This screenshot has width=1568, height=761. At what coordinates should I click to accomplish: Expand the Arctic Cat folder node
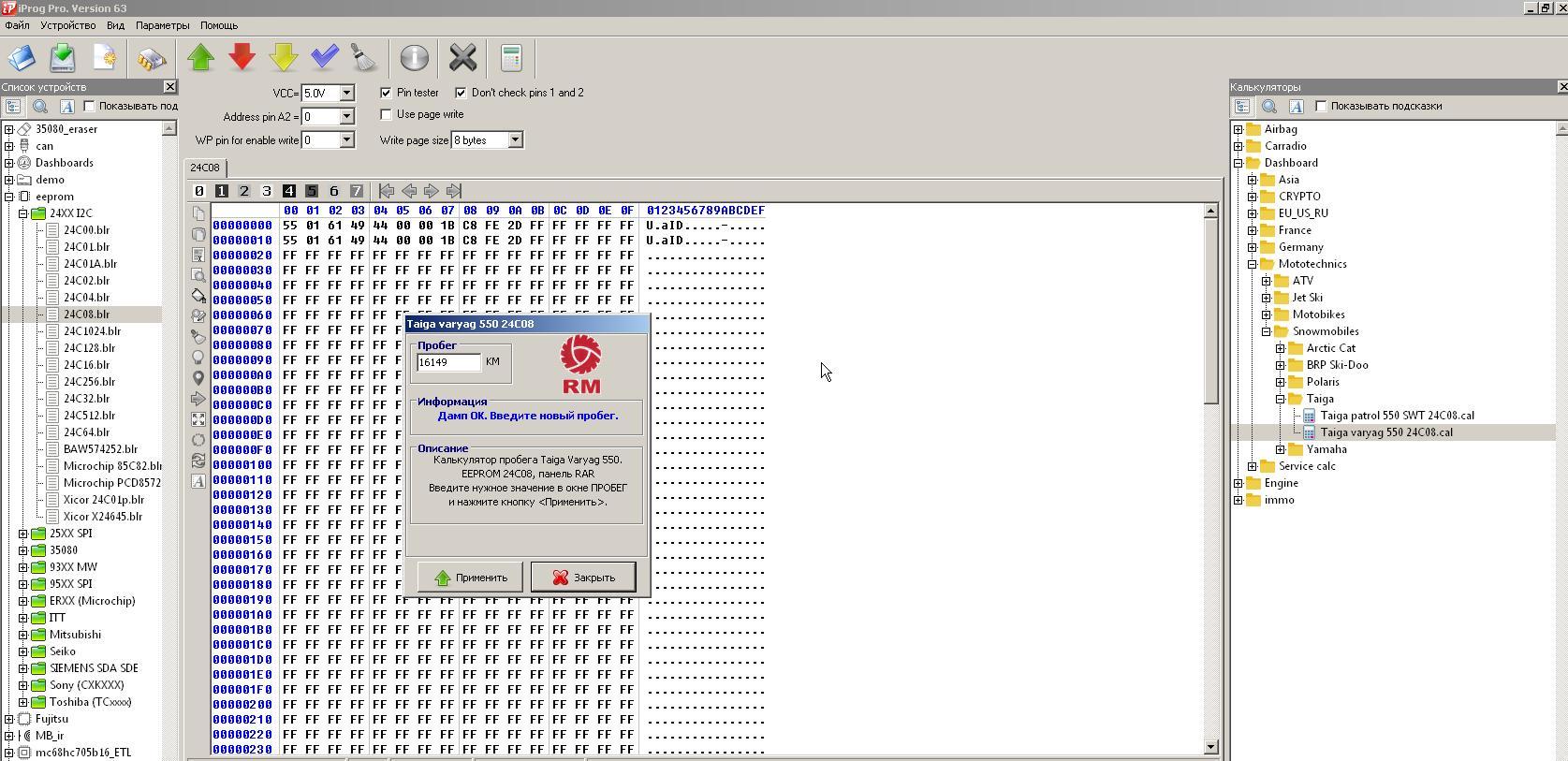1281,348
